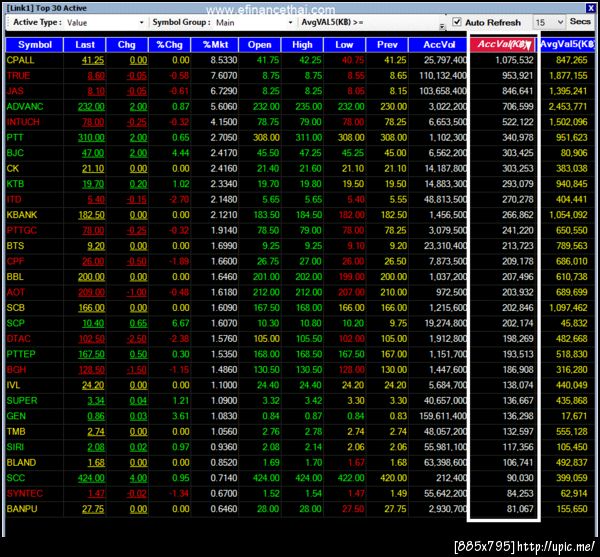Click the small expand icon after AvgVAL5 filter

(442, 26)
